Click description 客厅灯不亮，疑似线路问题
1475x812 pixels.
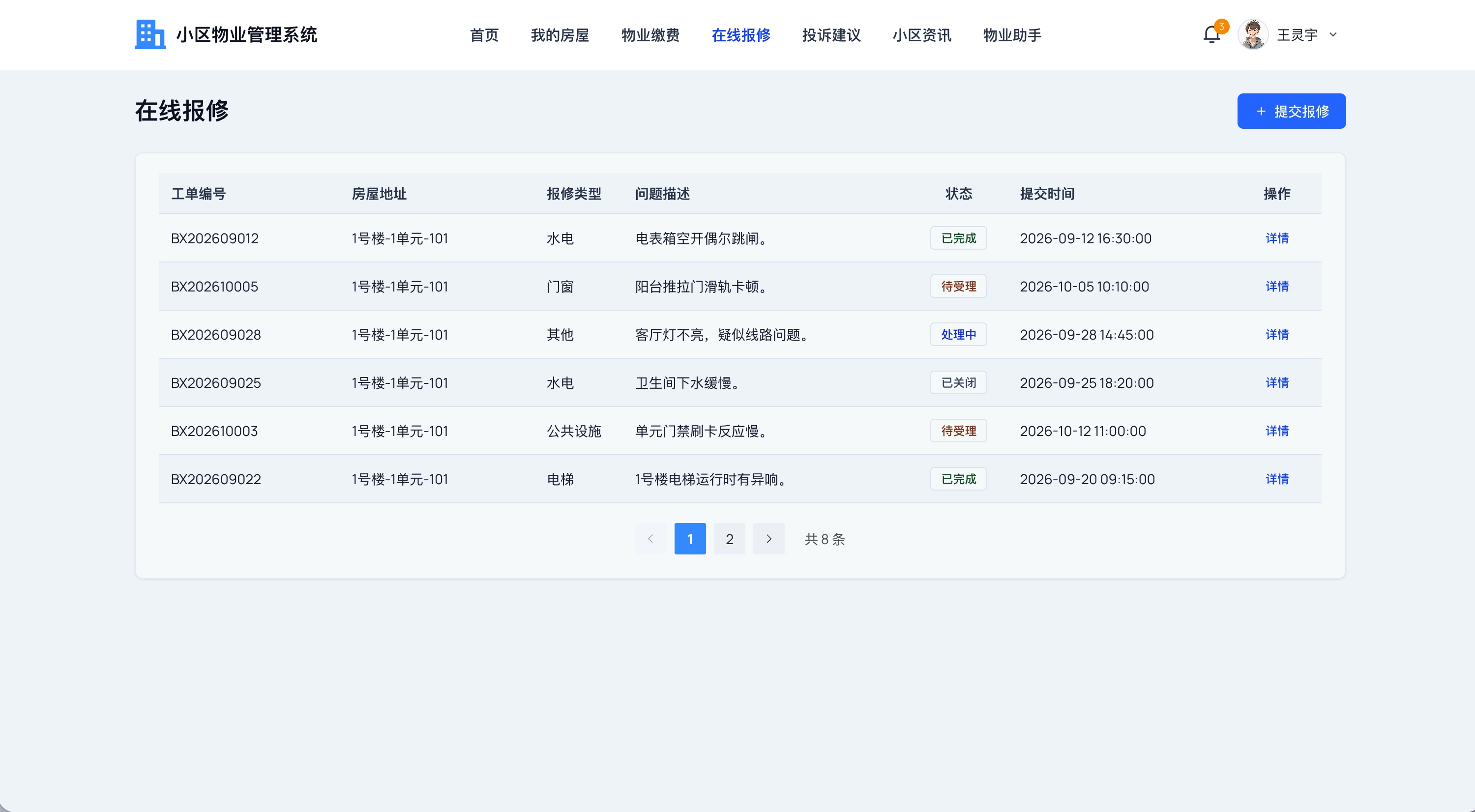723,334
